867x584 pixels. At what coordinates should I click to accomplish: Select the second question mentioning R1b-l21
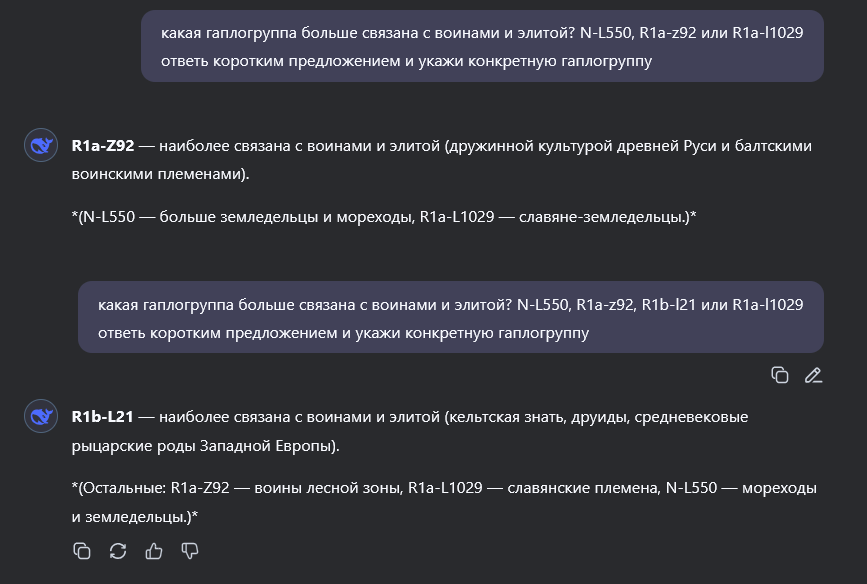[450, 317]
